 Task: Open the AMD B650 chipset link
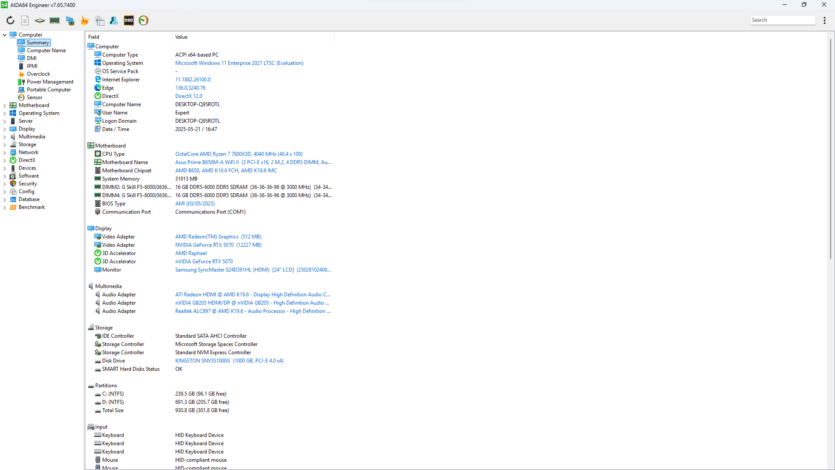coord(226,170)
